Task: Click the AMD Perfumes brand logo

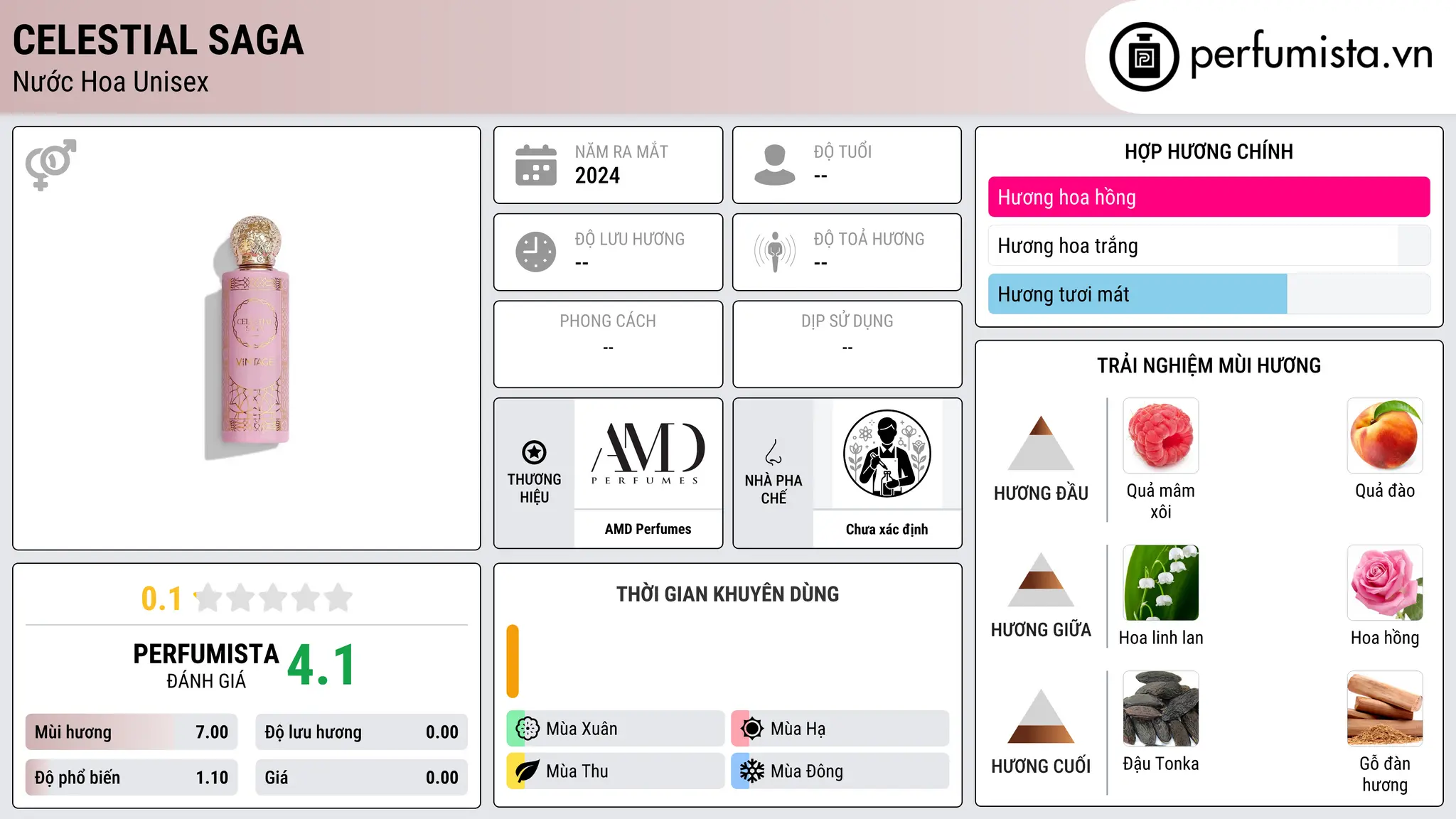Action: [648, 454]
